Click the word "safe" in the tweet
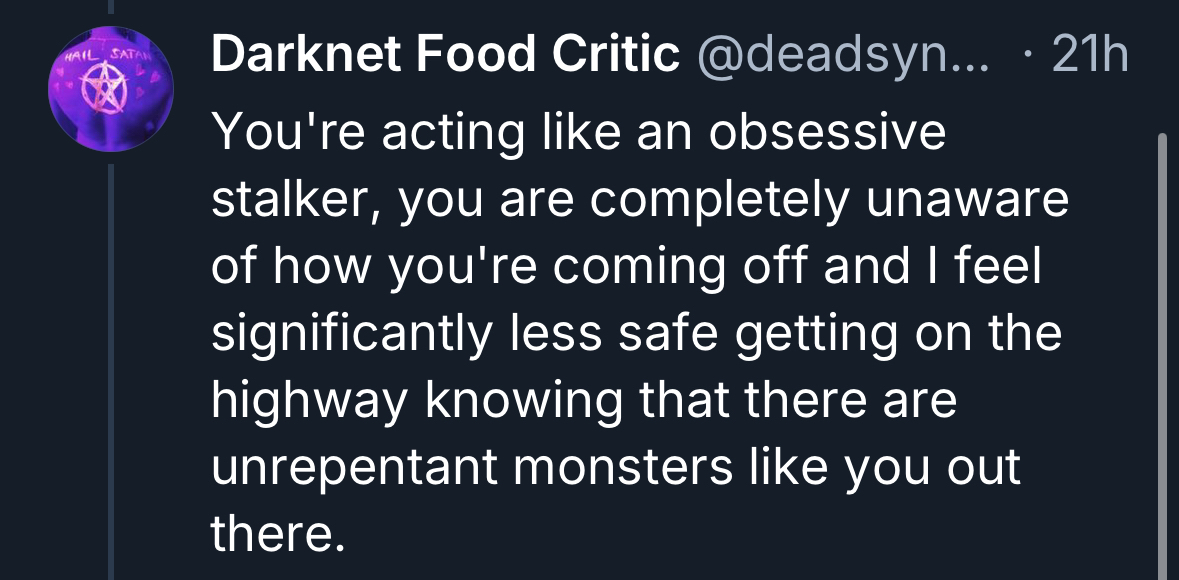 (x=677, y=336)
